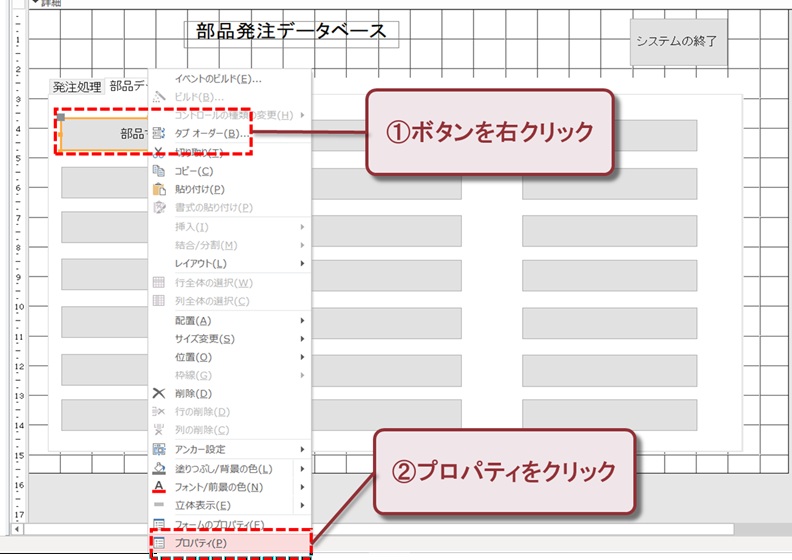Viewport: 792px width, 560px height.
Task: Select フォームのプロパティ menu entry
Action: [x=219, y=524]
